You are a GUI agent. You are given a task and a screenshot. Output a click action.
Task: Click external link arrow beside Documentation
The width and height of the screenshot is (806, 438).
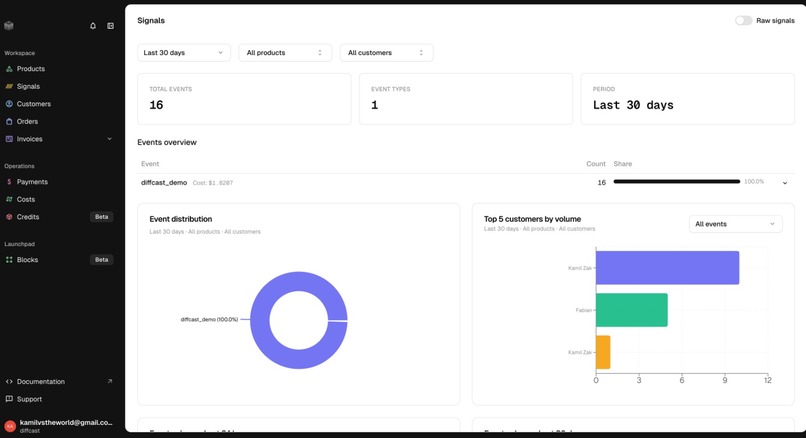(x=109, y=381)
